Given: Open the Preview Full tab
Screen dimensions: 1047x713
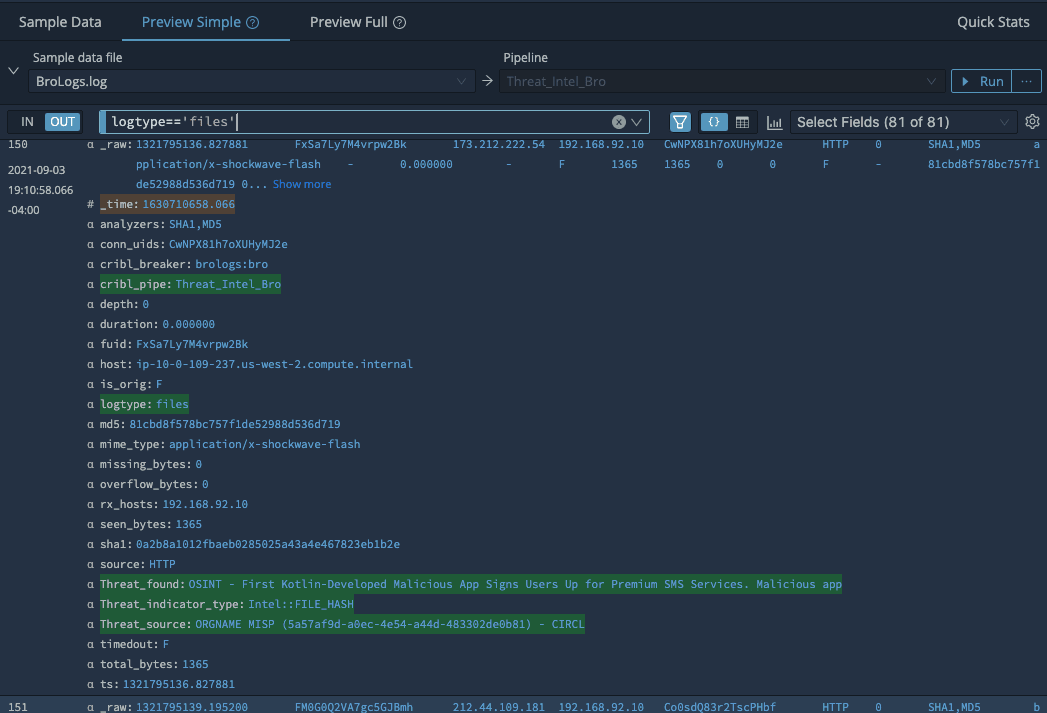Looking at the screenshot, I should pos(348,22).
